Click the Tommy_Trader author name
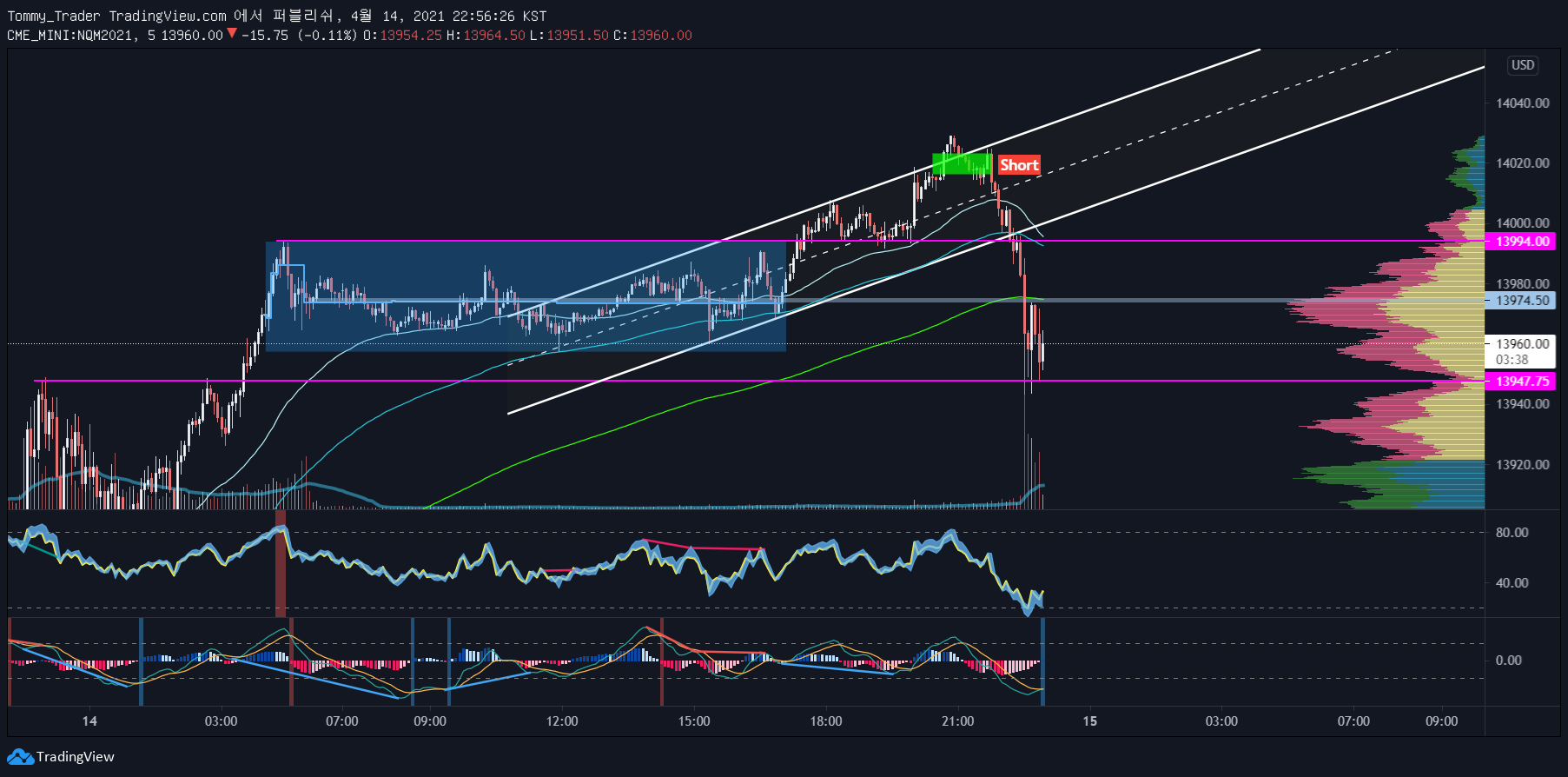The height and width of the screenshot is (777, 1568). [54, 17]
